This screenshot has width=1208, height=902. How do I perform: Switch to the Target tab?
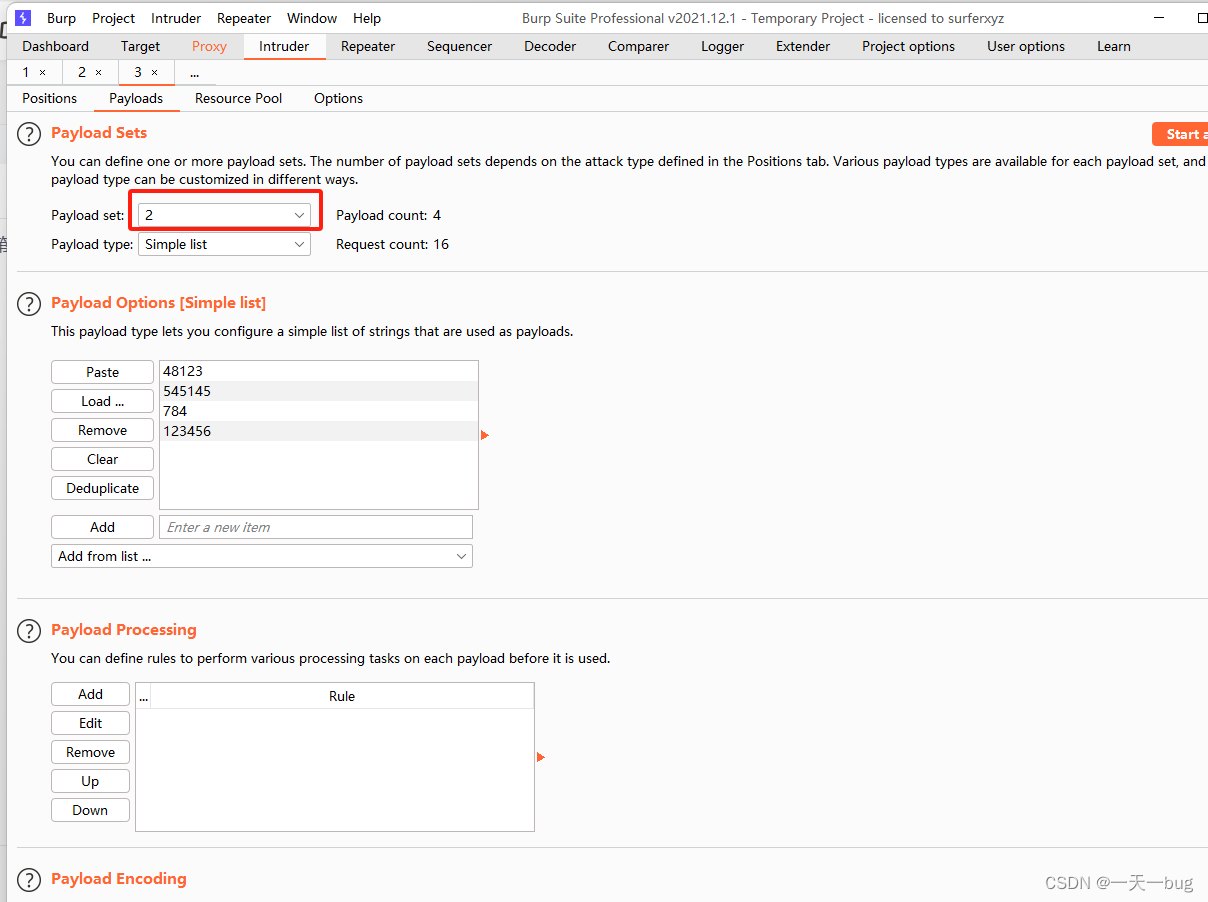point(140,46)
